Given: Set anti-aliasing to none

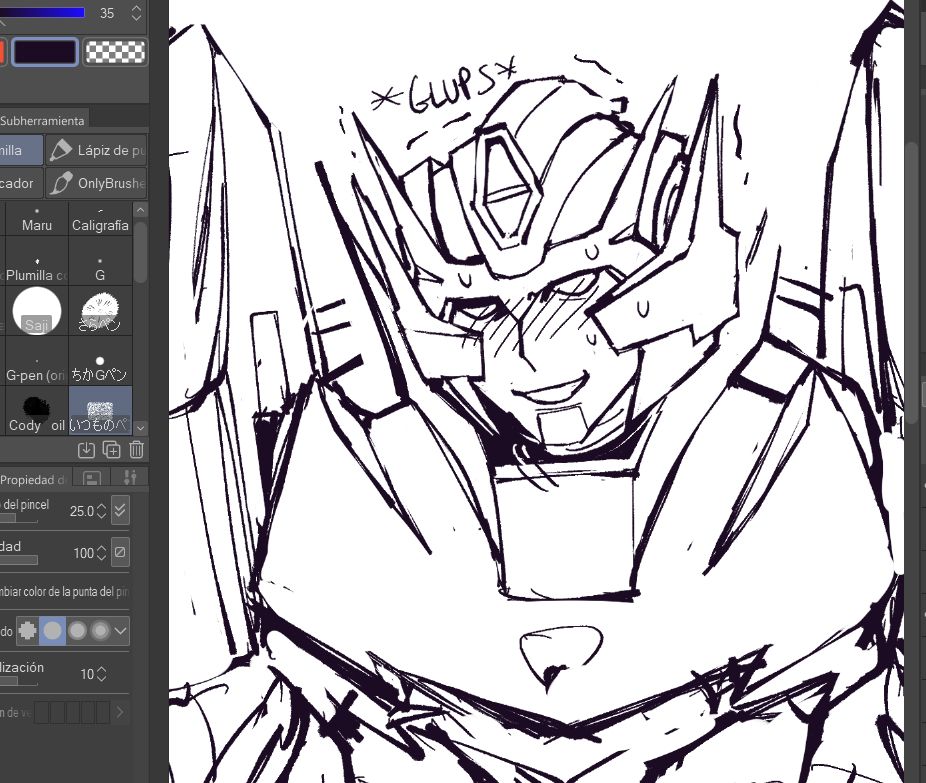Looking at the screenshot, I should [x=28, y=631].
